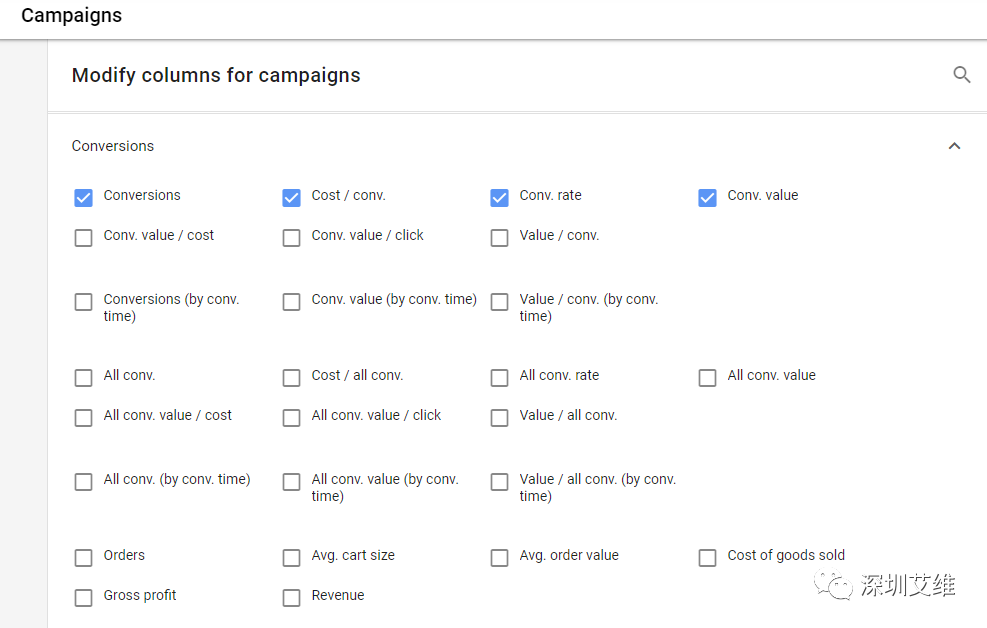Tick Conversions (by conv. time) checkbox
This screenshot has width=987, height=628.
coord(84,301)
